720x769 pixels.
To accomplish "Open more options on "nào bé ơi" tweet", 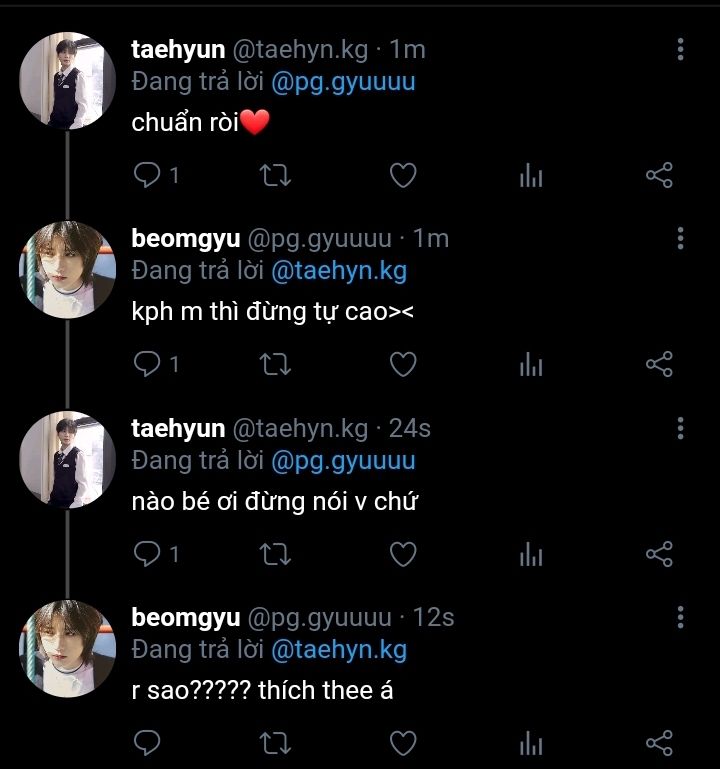I will tap(680, 428).
